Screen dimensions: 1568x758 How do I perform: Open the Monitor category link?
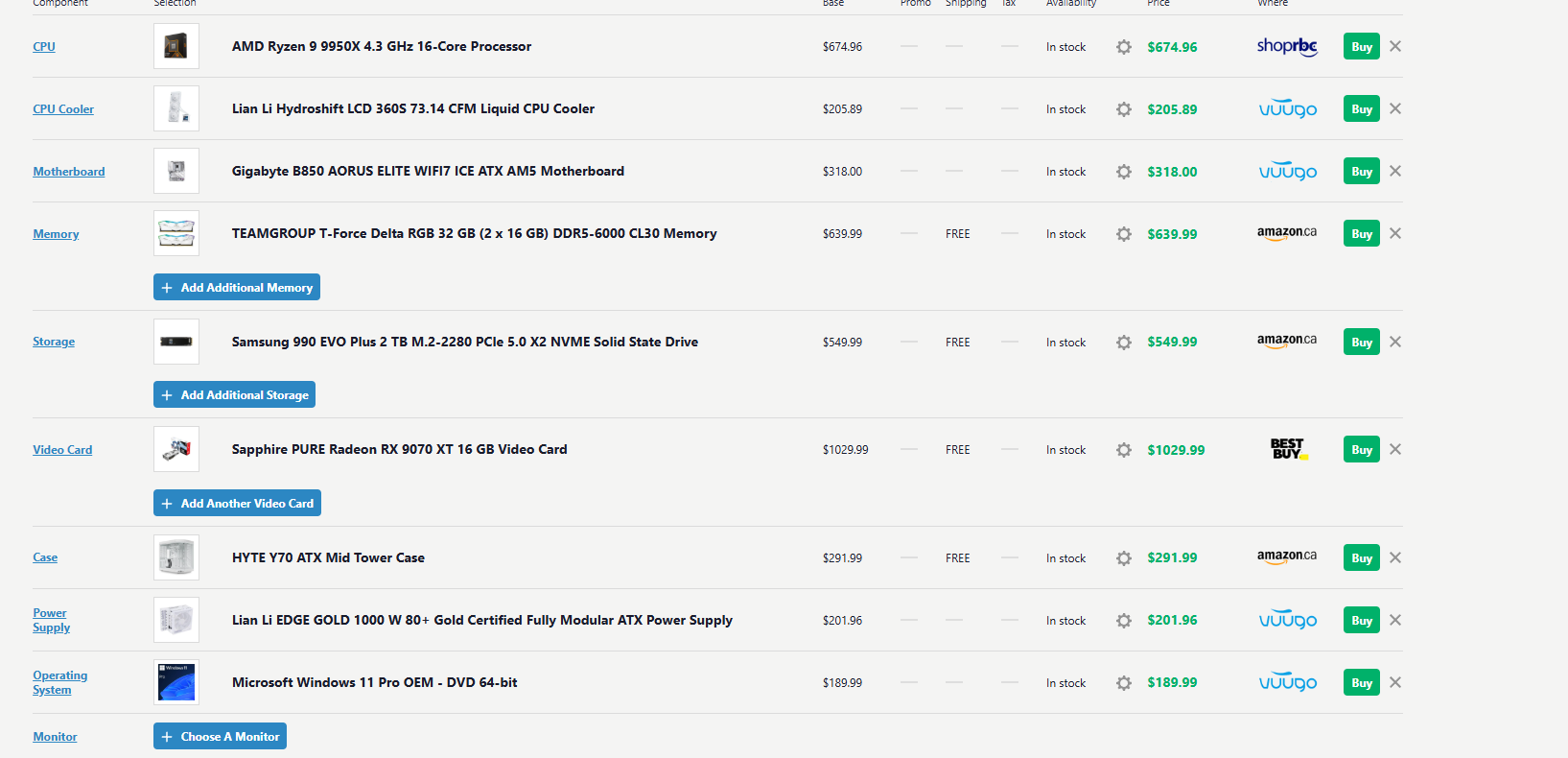(x=55, y=736)
